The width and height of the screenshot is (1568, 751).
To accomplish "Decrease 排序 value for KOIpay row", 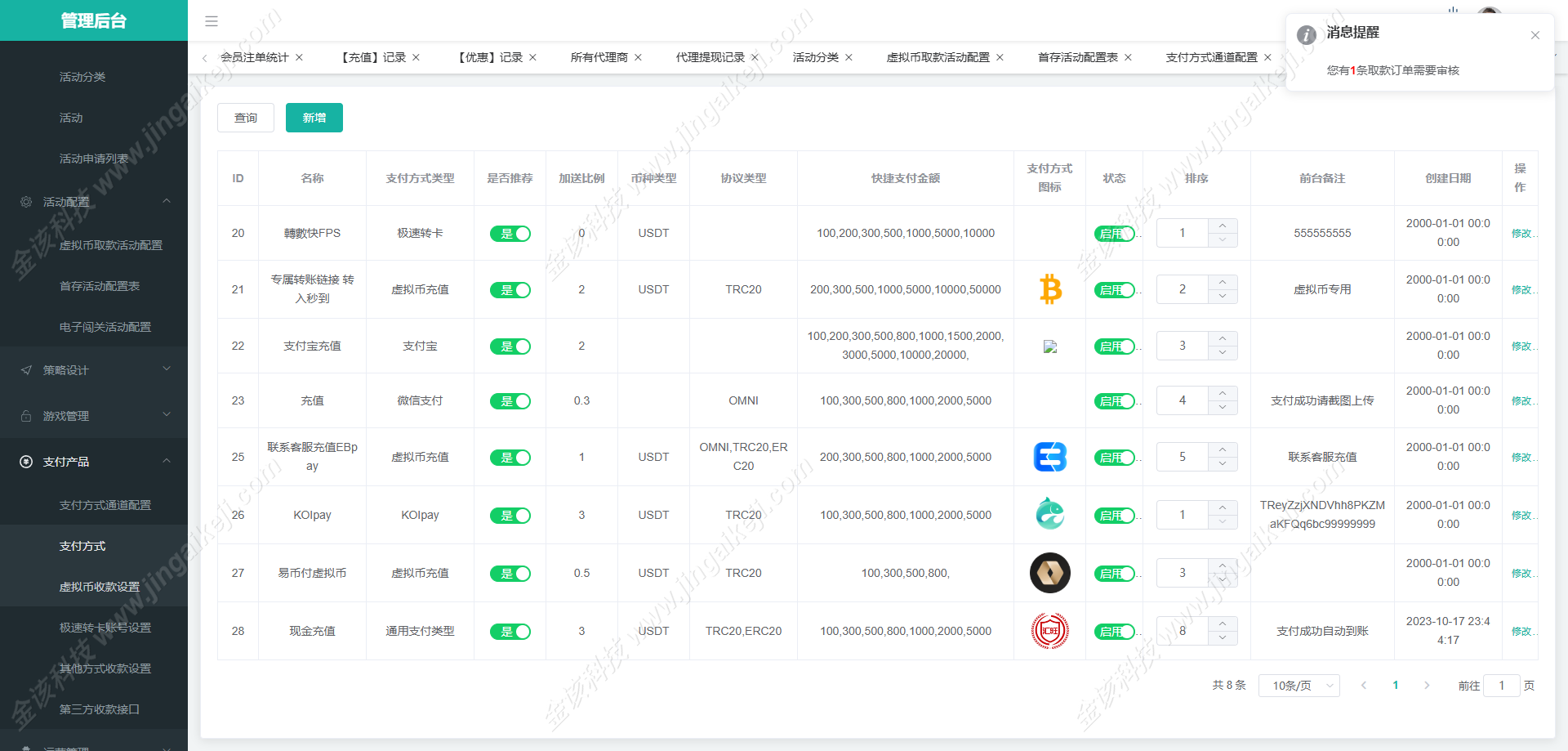I will [x=1223, y=522].
